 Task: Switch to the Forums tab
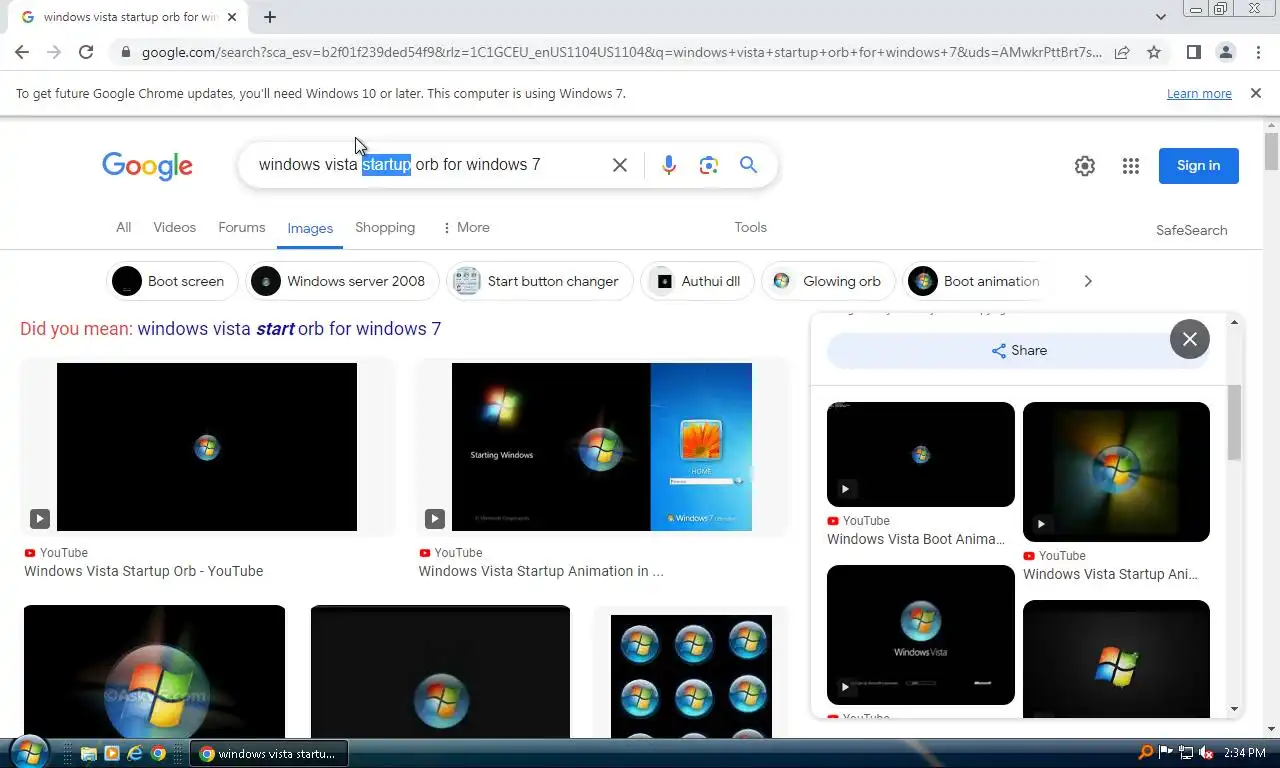(242, 227)
